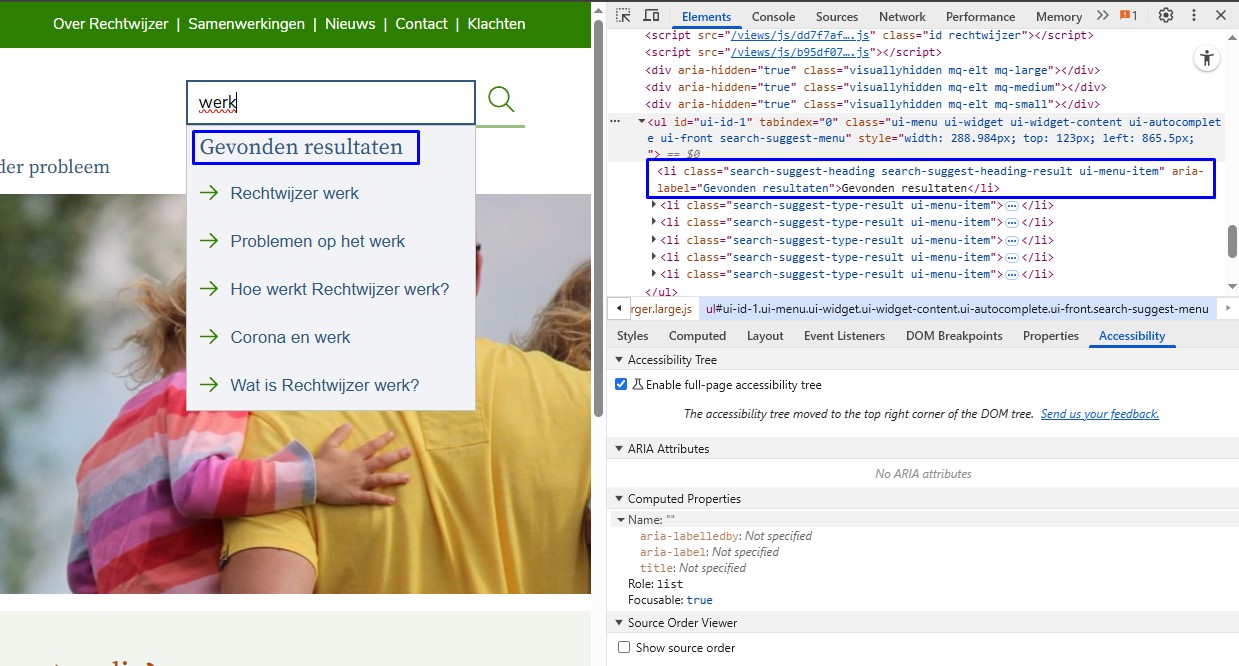Open the issues badge showing 1
Viewport: 1239px width, 666px height.
[1129, 16]
